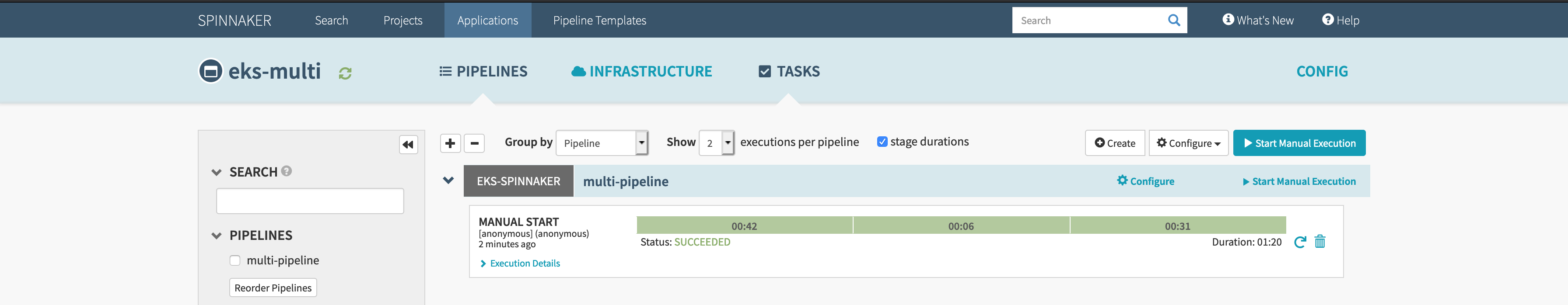1568x305 pixels.
Task: Click the eks-multi application icon
Action: (210, 72)
